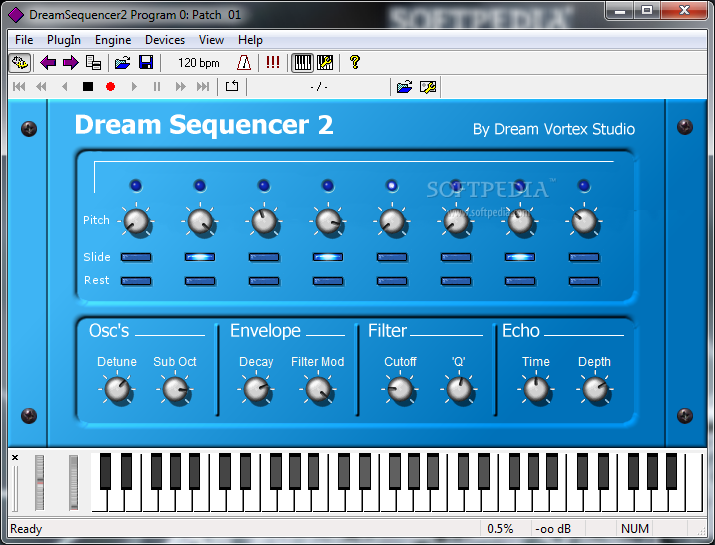Click the step back single arrow button
Viewport: 715px width, 545px height.
click(65, 87)
